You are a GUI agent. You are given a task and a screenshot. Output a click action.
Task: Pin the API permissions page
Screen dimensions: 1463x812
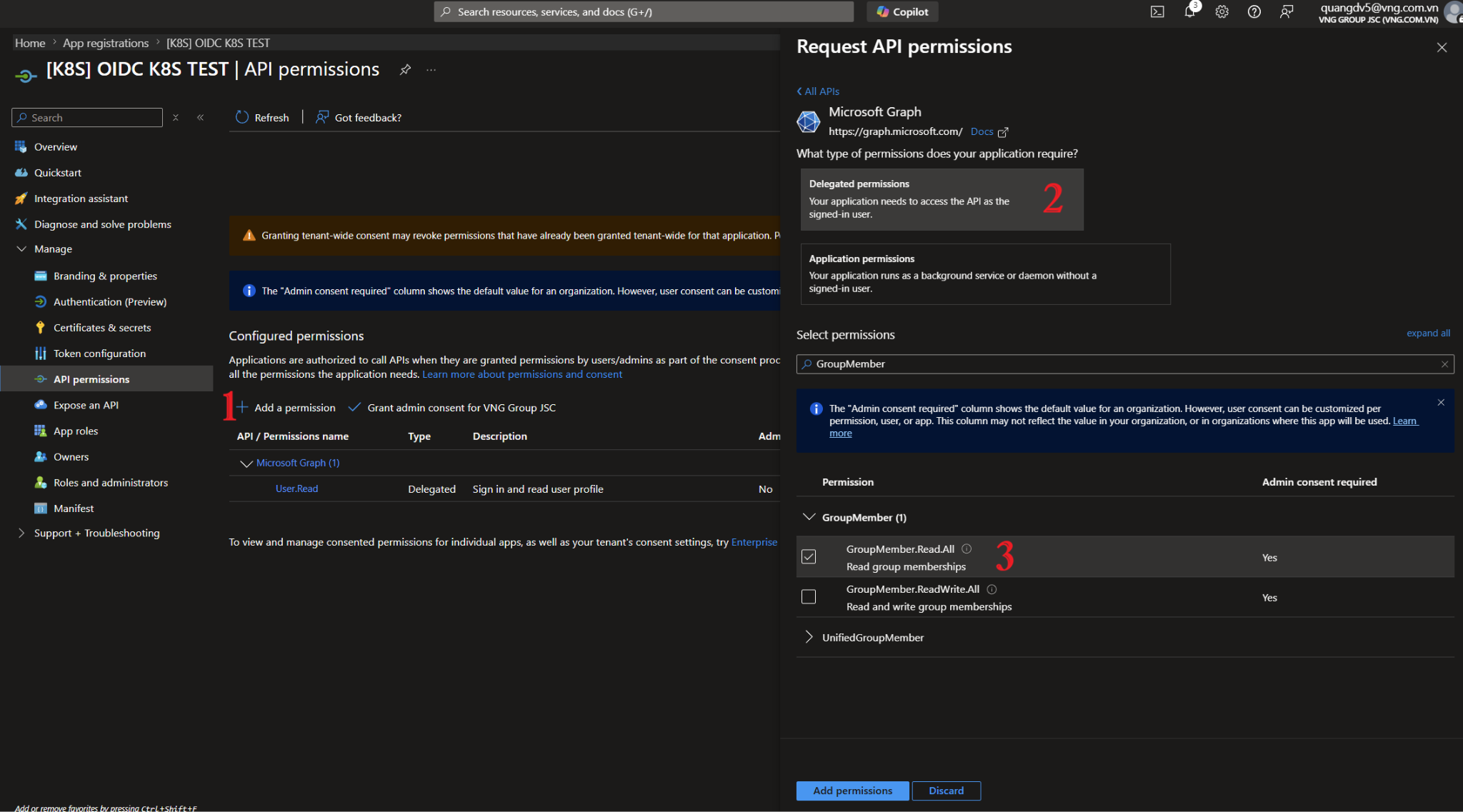coord(405,69)
